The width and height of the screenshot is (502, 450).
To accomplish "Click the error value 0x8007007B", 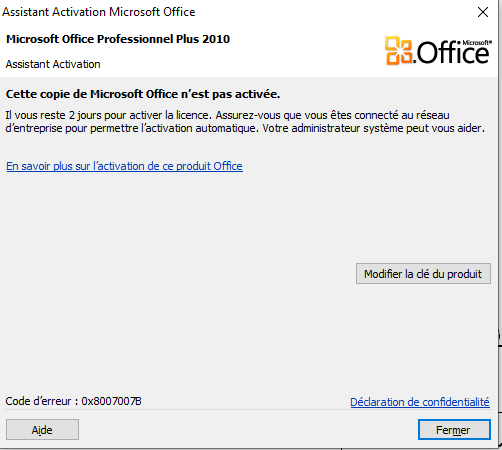I will pos(112,401).
